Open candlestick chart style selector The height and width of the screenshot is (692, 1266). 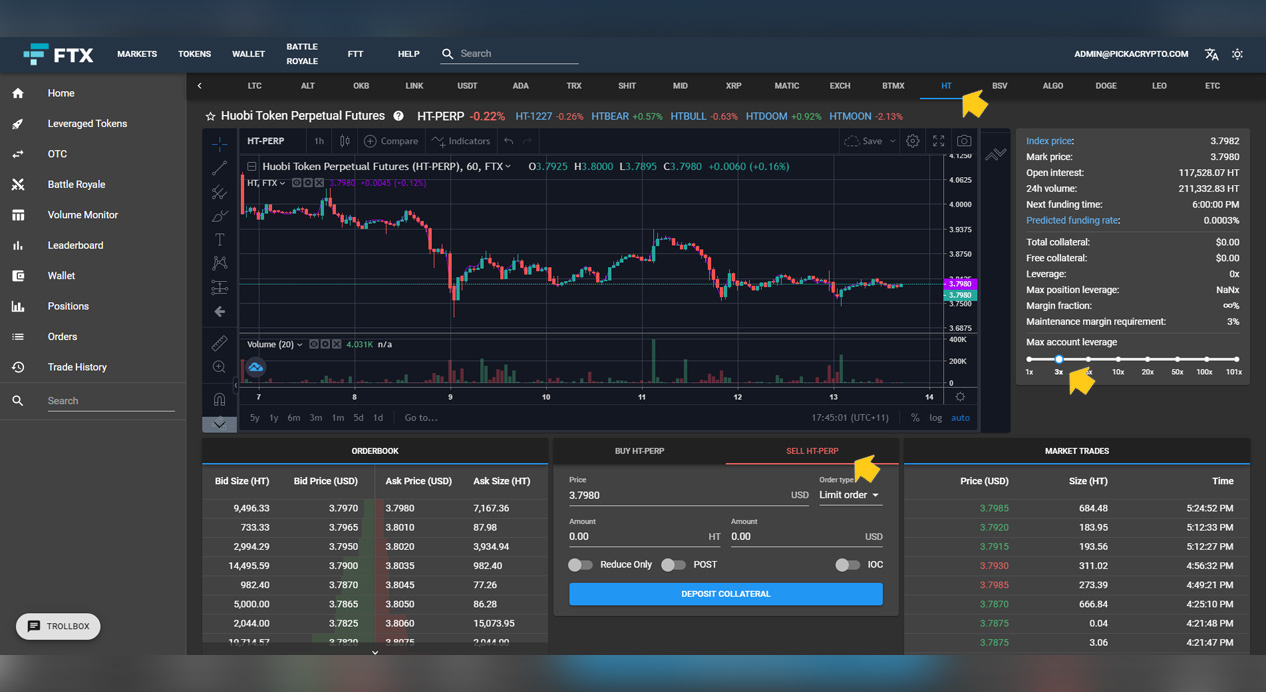pos(345,141)
